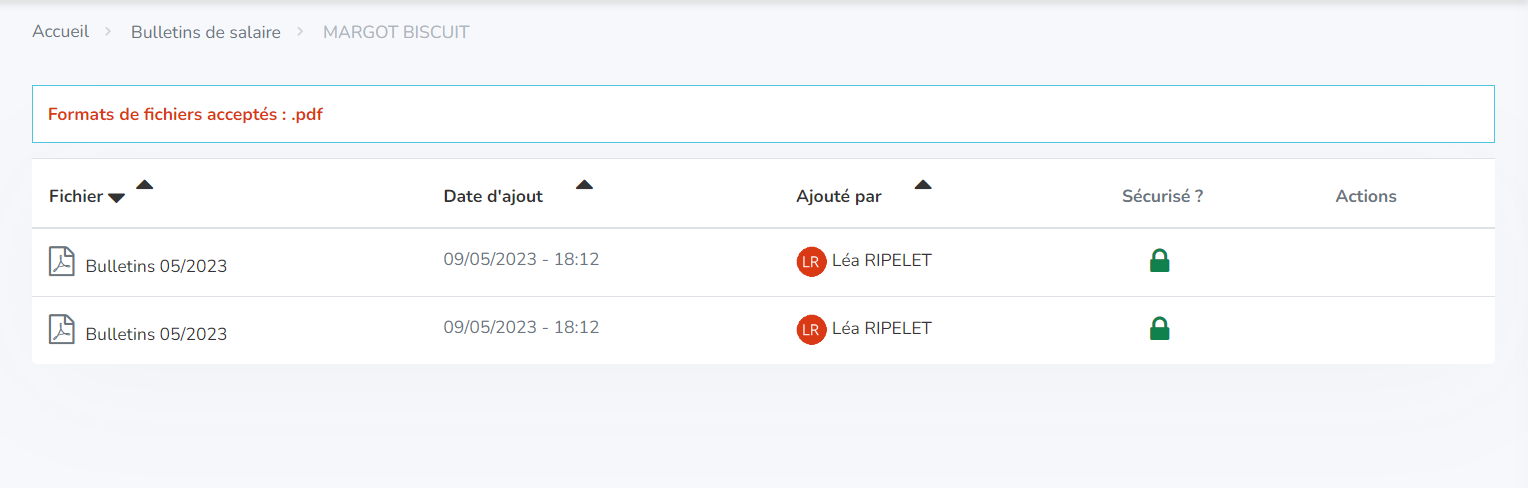Click the PDF icon in the second Bulletins row
The height and width of the screenshot is (488, 1528).
(x=62, y=329)
